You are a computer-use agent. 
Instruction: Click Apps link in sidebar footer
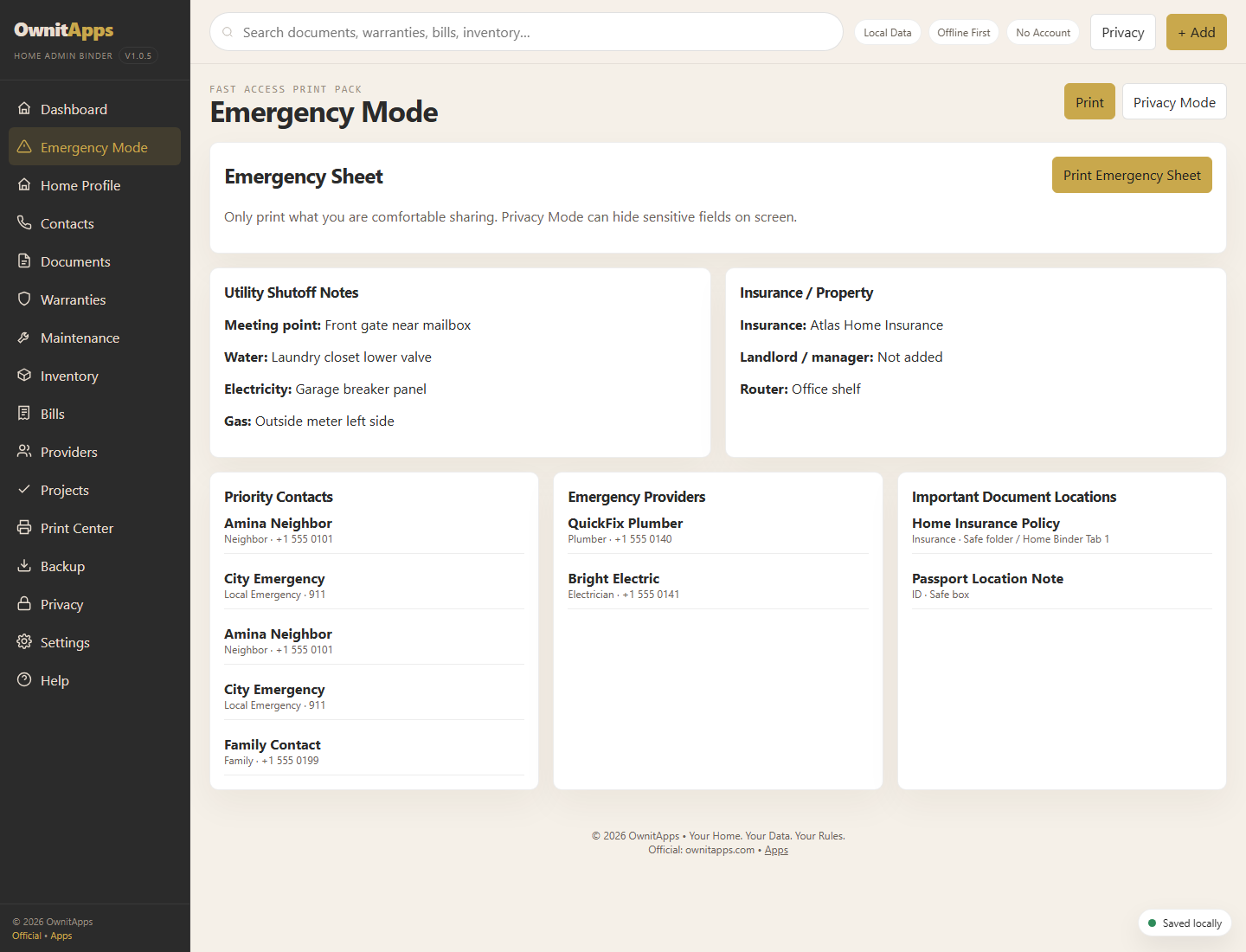[61, 936]
